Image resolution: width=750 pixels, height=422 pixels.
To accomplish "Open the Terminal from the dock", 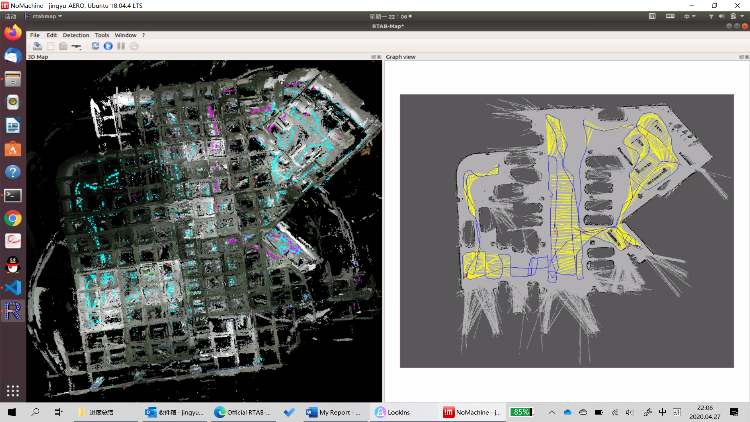I will pyautogui.click(x=13, y=195).
